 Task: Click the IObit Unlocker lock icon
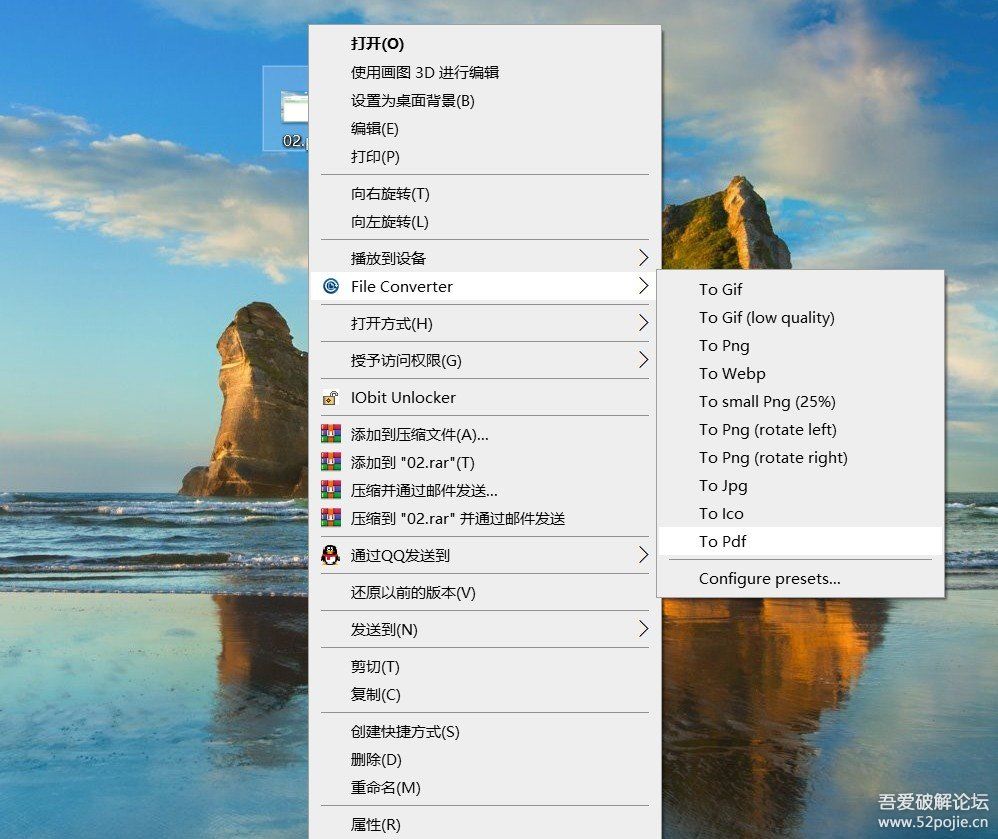pos(331,398)
